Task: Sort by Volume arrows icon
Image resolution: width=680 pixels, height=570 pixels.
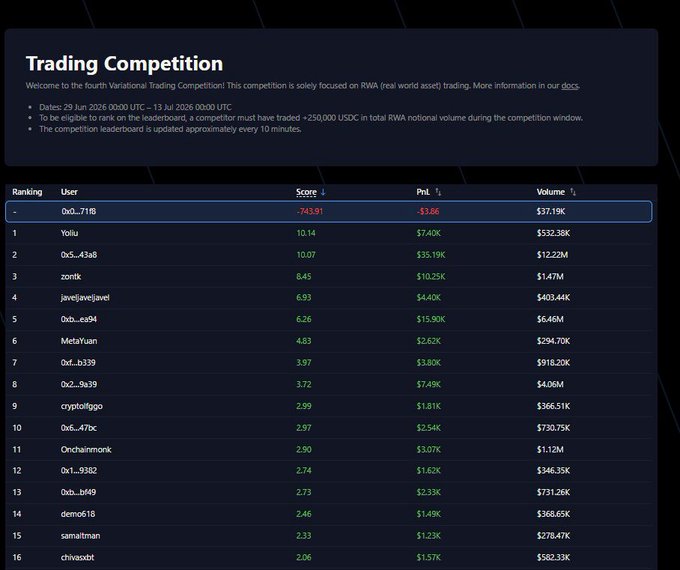Action: 573,192
